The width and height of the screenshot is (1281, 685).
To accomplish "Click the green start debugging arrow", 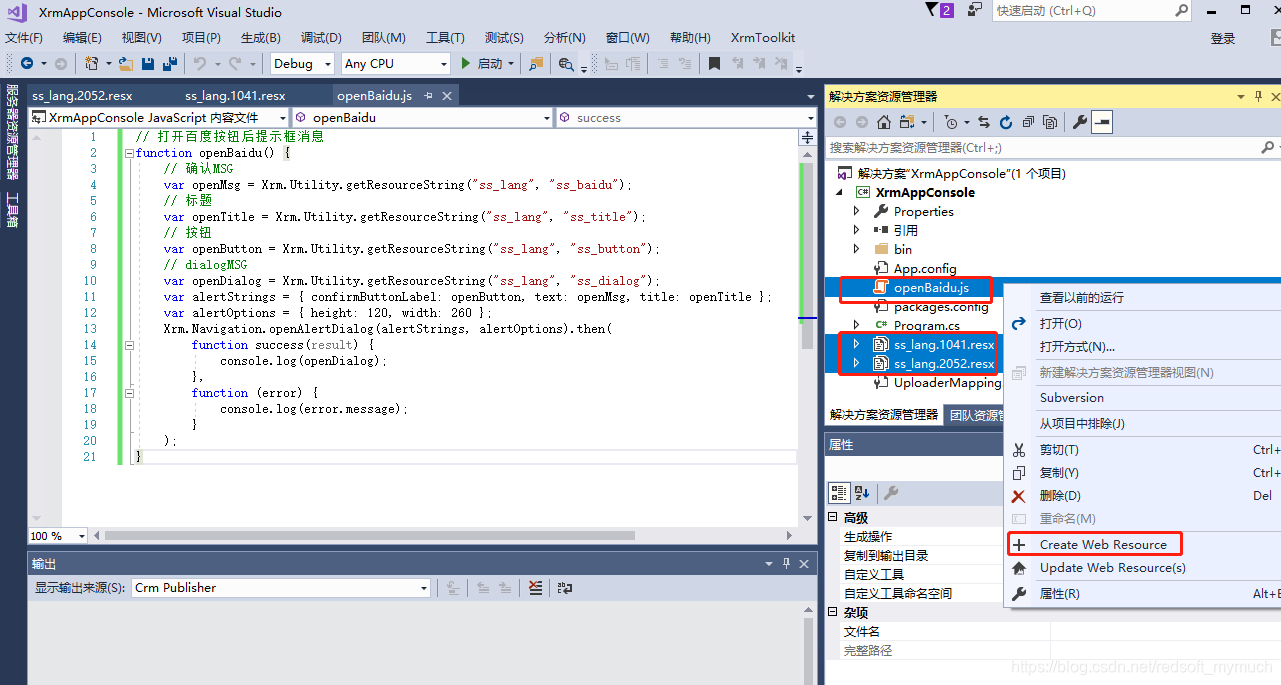I will point(465,63).
